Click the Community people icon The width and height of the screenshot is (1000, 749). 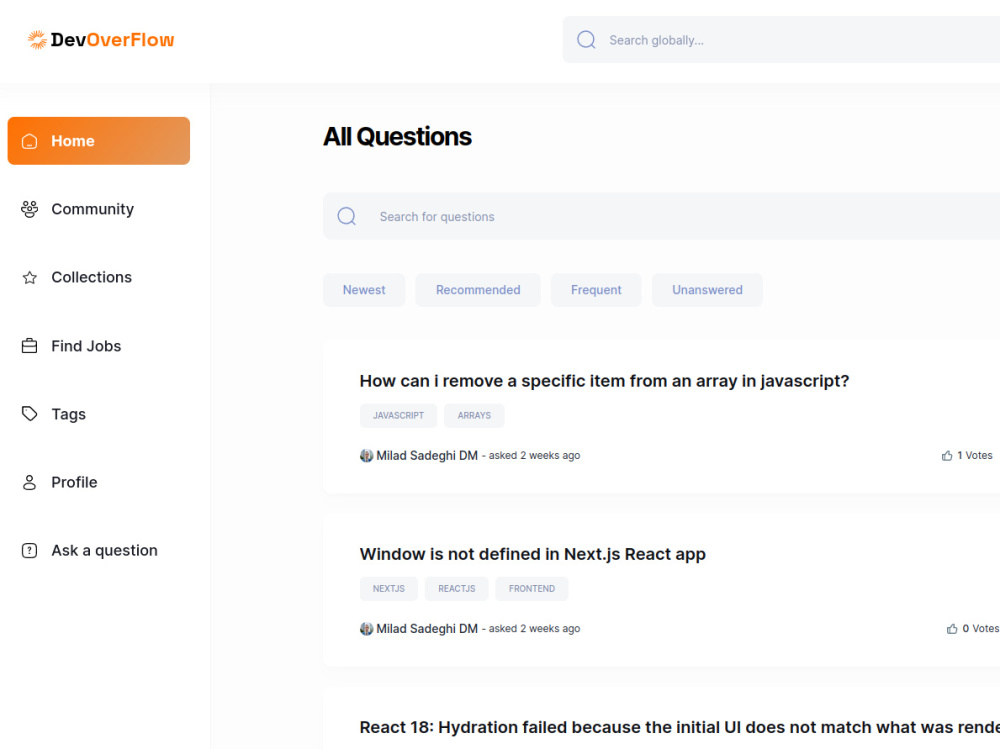pos(29,209)
